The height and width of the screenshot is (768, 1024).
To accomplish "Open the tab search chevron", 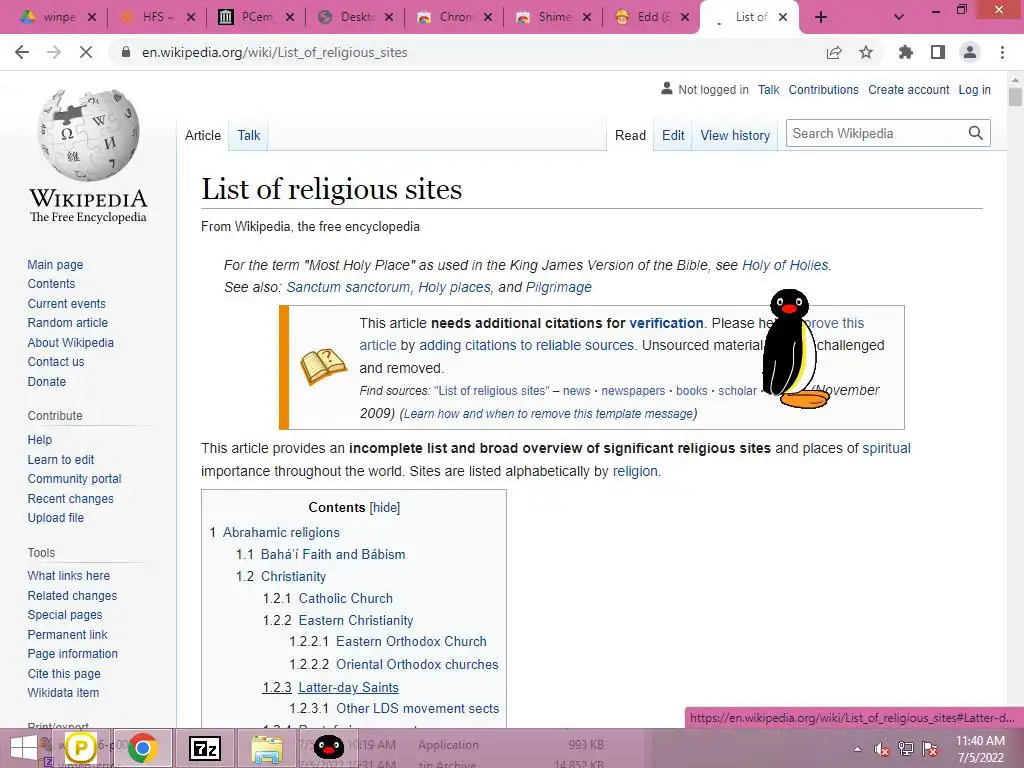I will (x=899, y=18).
